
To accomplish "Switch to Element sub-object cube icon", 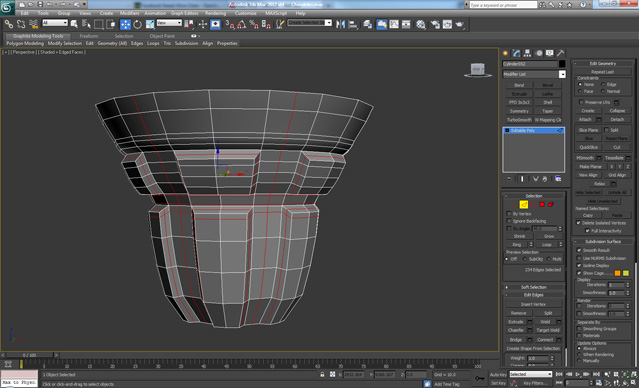I will (x=551, y=204).
